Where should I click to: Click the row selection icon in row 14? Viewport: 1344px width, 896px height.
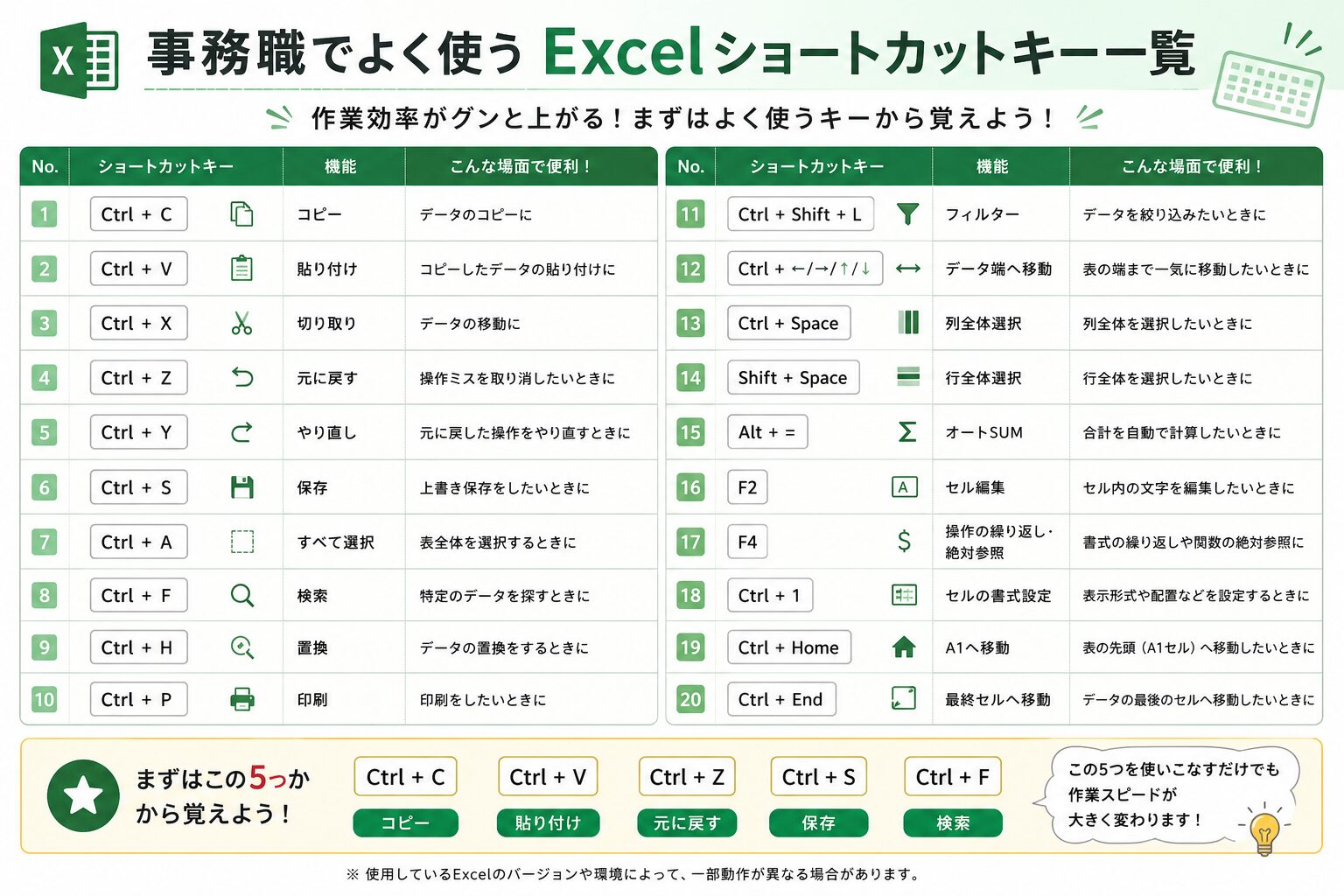click(x=908, y=377)
